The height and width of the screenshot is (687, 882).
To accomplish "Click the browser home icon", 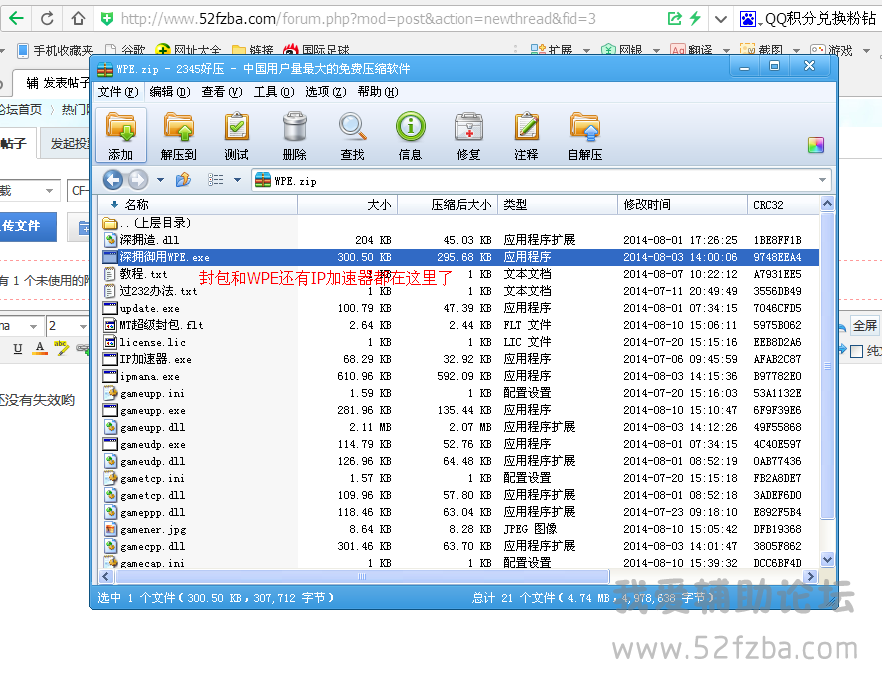I will [x=78, y=19].
